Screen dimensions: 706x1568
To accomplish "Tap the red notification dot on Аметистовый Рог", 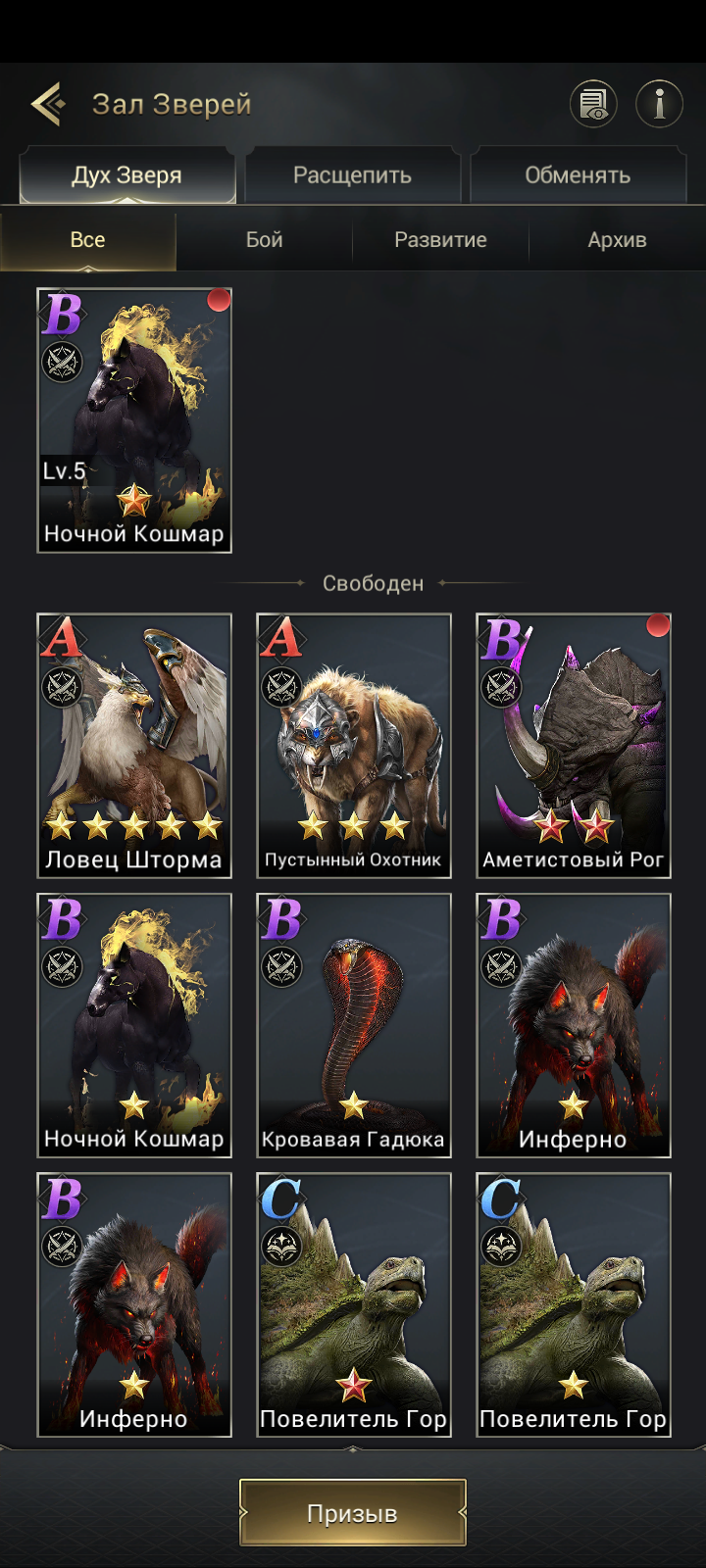I will [658, 625].
